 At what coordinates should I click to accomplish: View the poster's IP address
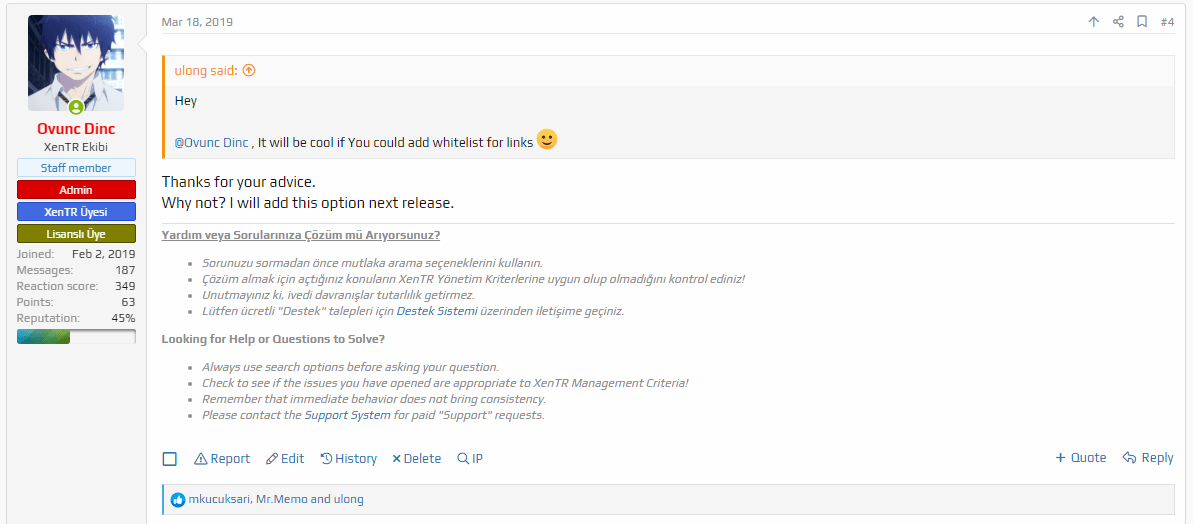click(x=470, y=459)
